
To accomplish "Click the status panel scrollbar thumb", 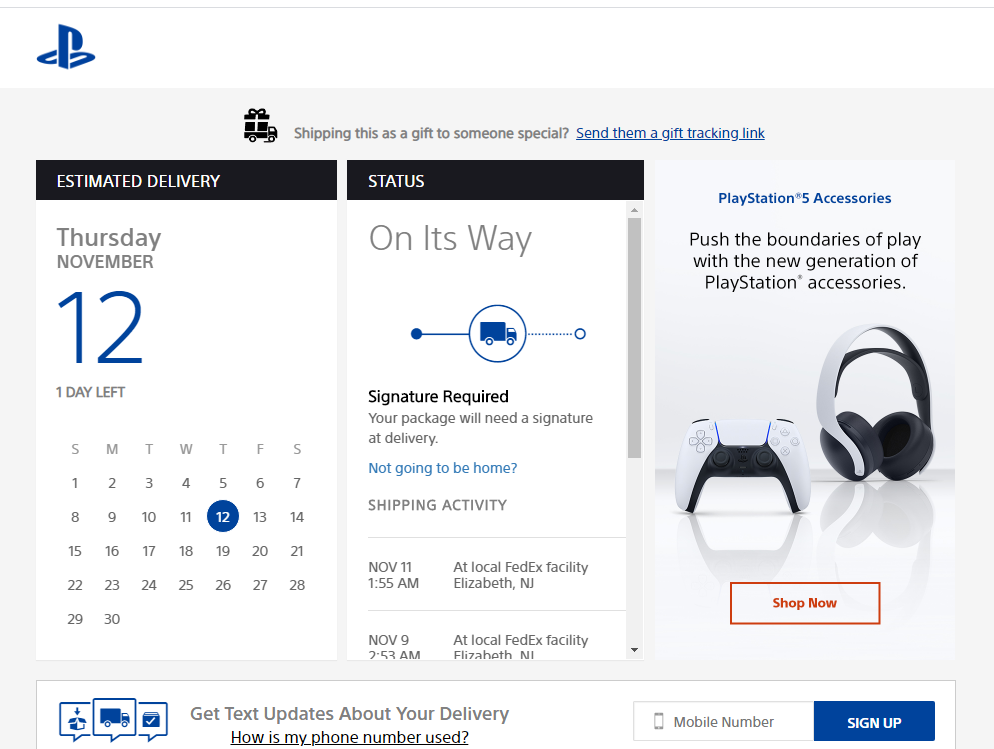I will (x=634, y=338).
